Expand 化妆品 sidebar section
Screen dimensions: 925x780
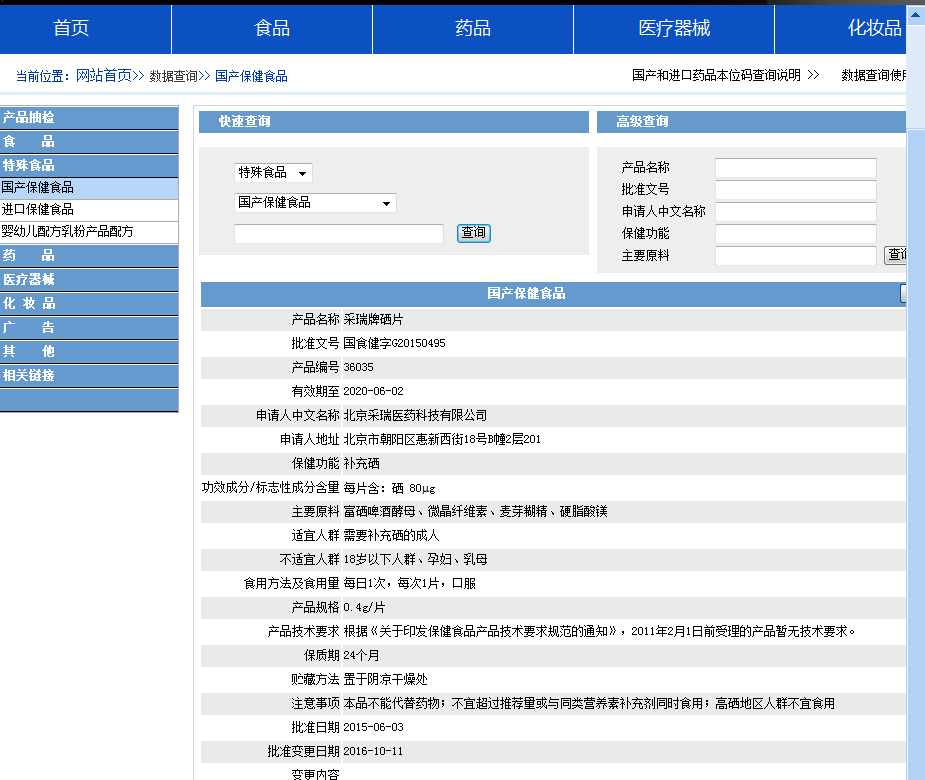[x=89, y=303]
